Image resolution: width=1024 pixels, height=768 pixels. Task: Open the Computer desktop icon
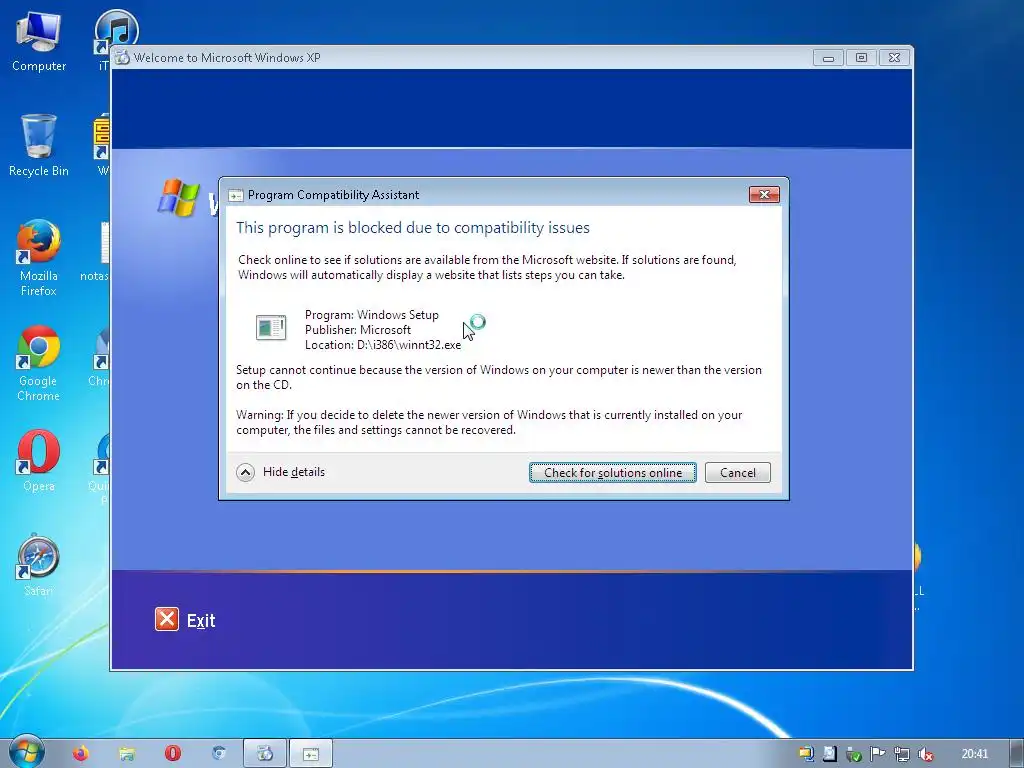point(39,41)
